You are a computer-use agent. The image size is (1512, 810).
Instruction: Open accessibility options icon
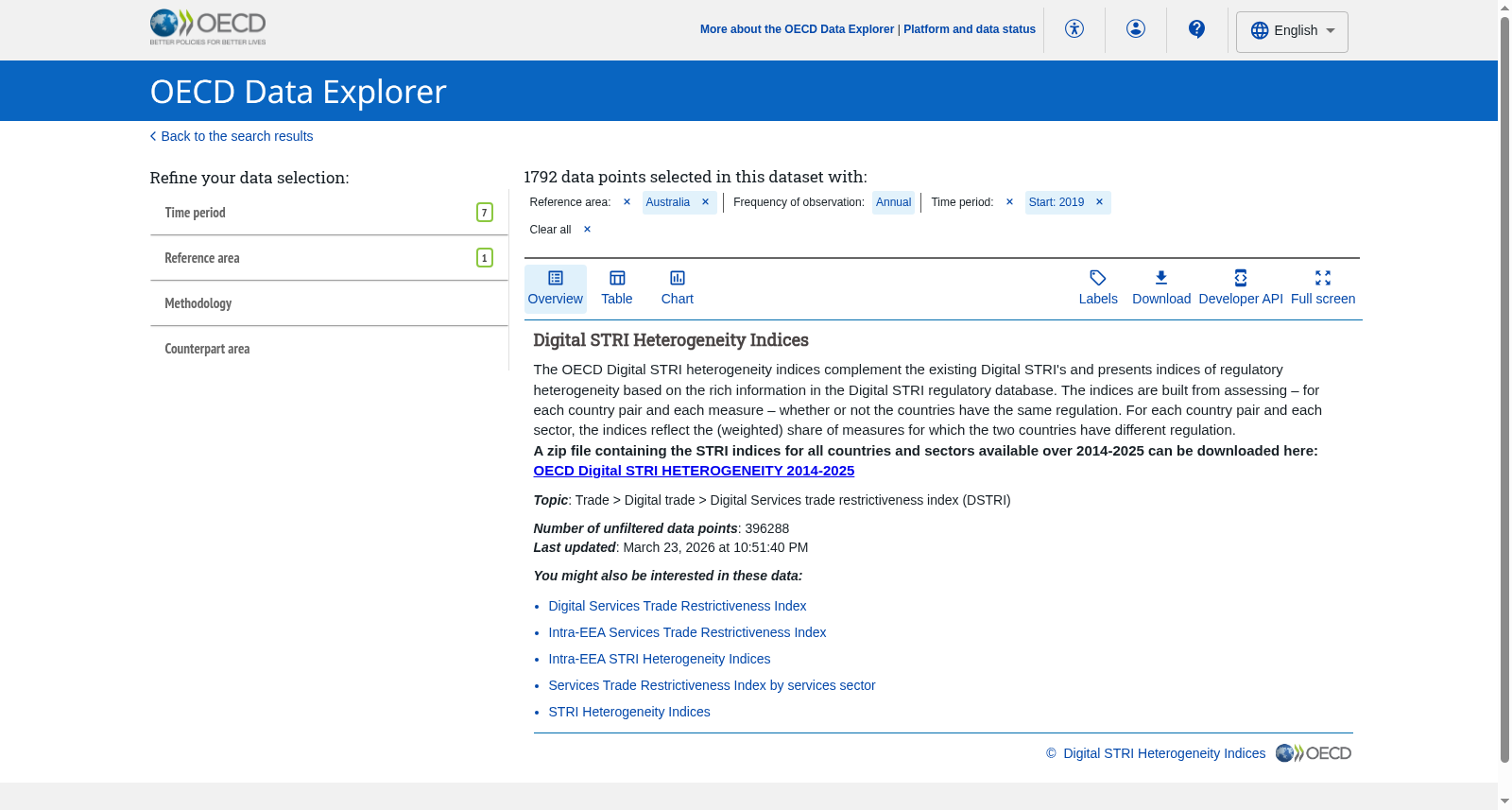(1074, 28)
